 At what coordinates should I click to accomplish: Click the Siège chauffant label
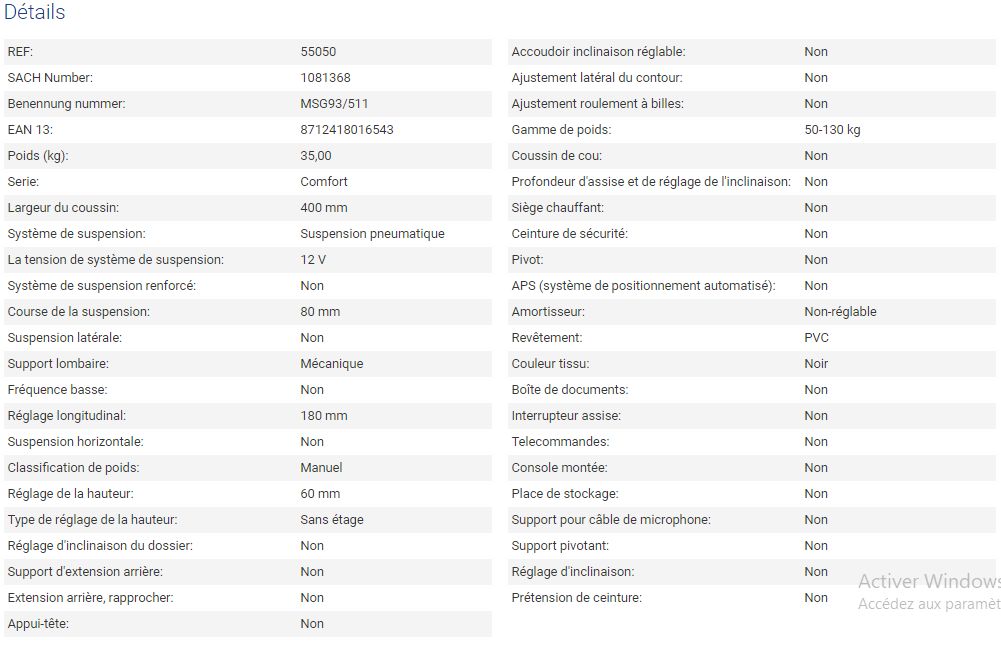point(557,208)
